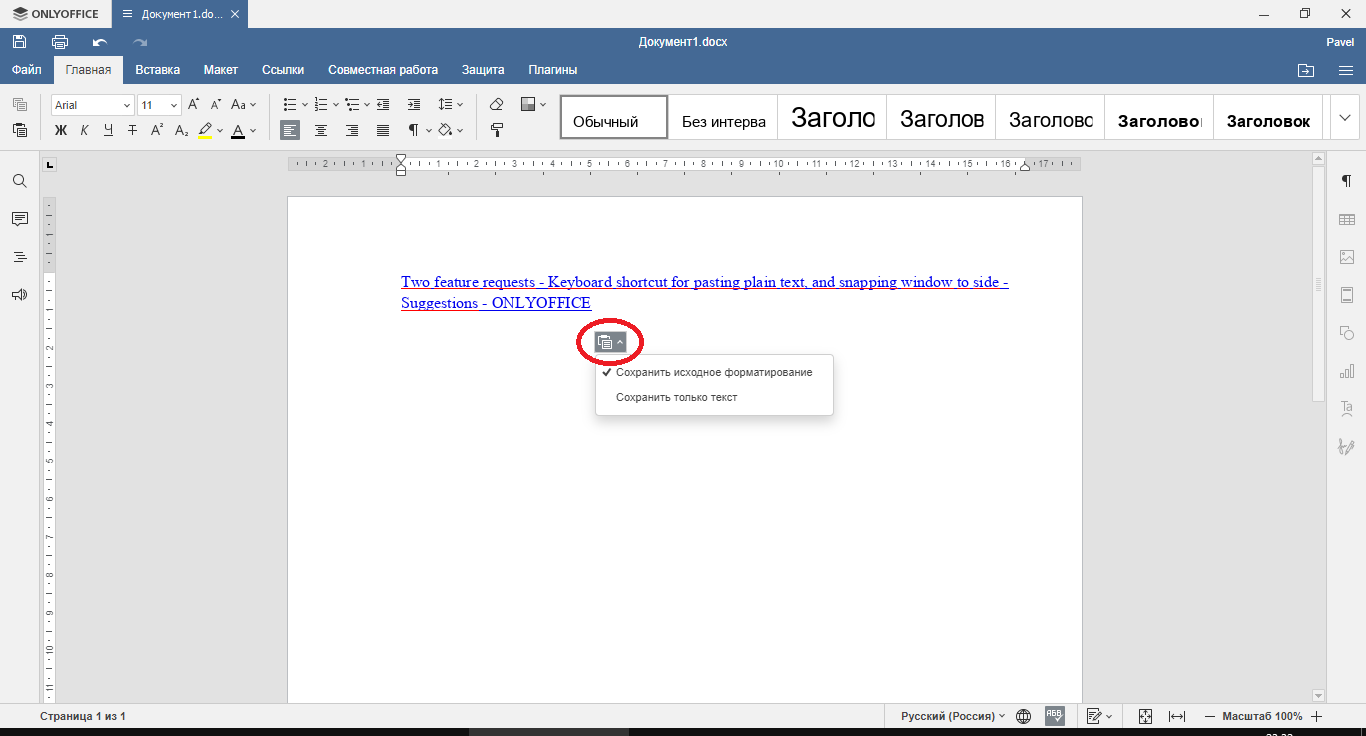The height and width of the screenshot is (736, 1366).
Task: Open the change case Aa dropdown
Action: (x=244, y=104)
